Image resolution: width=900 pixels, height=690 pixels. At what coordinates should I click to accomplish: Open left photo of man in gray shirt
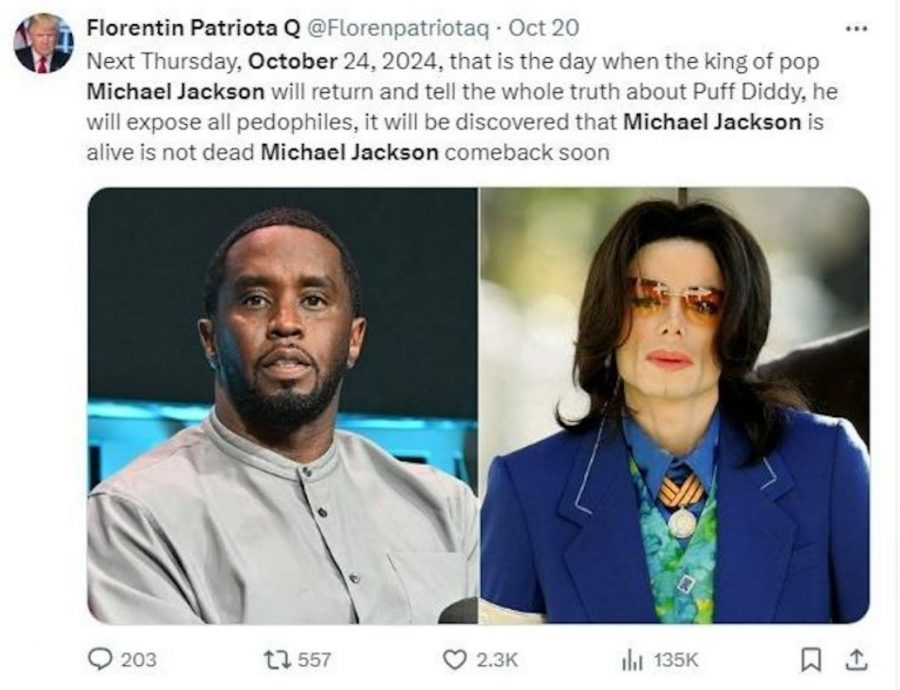[282, 405]
